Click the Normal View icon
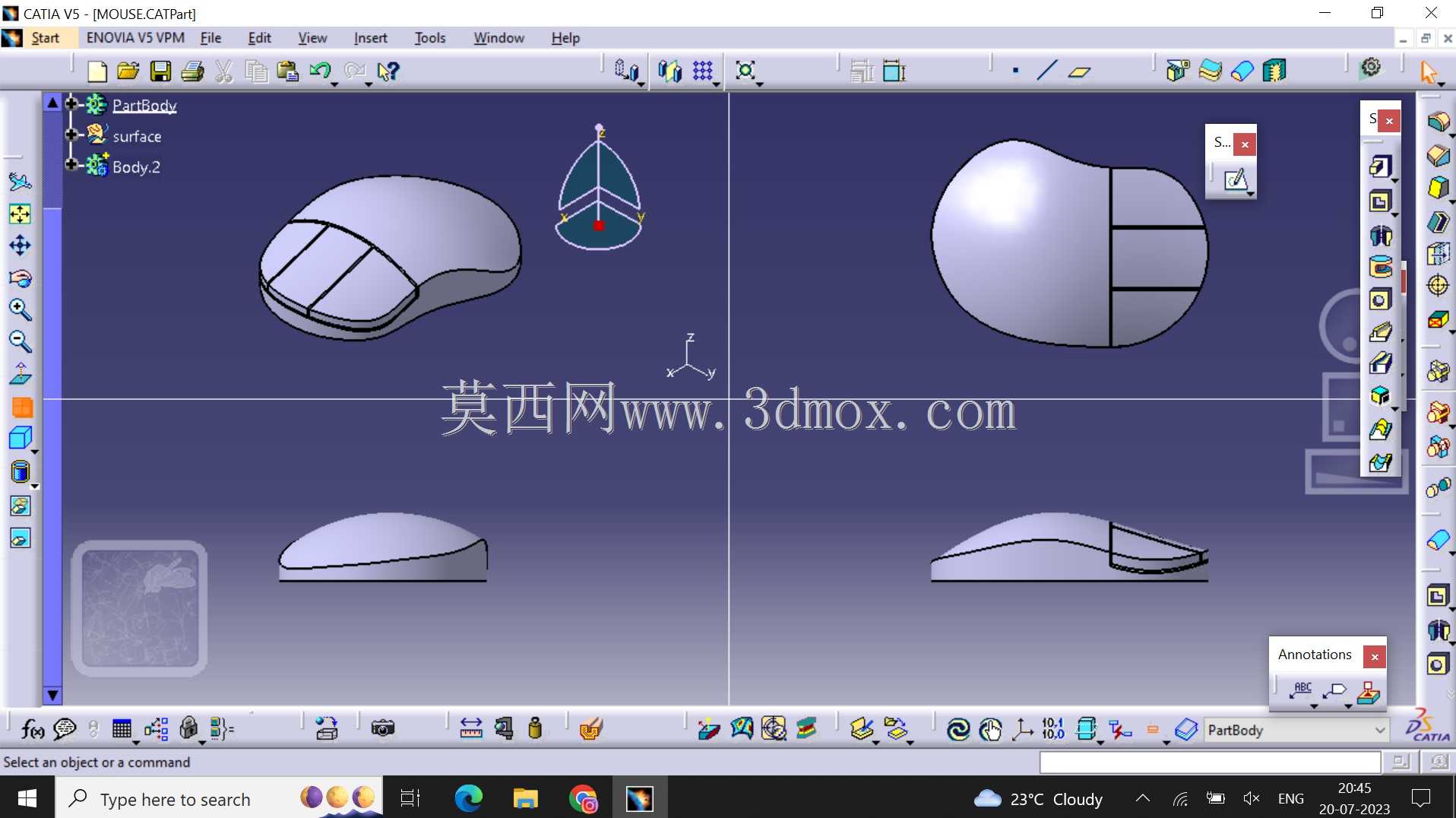 (20, 374)
